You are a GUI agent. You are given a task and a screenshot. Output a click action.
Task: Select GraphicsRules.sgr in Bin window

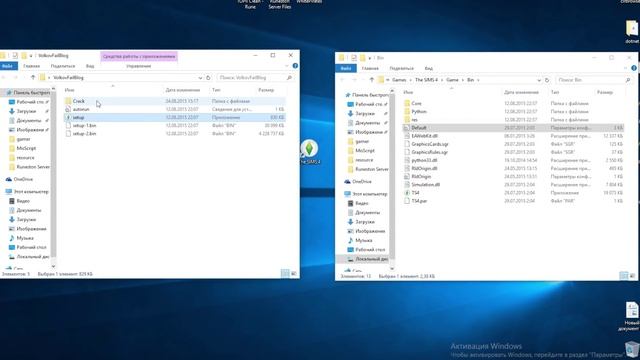point(513,152)
